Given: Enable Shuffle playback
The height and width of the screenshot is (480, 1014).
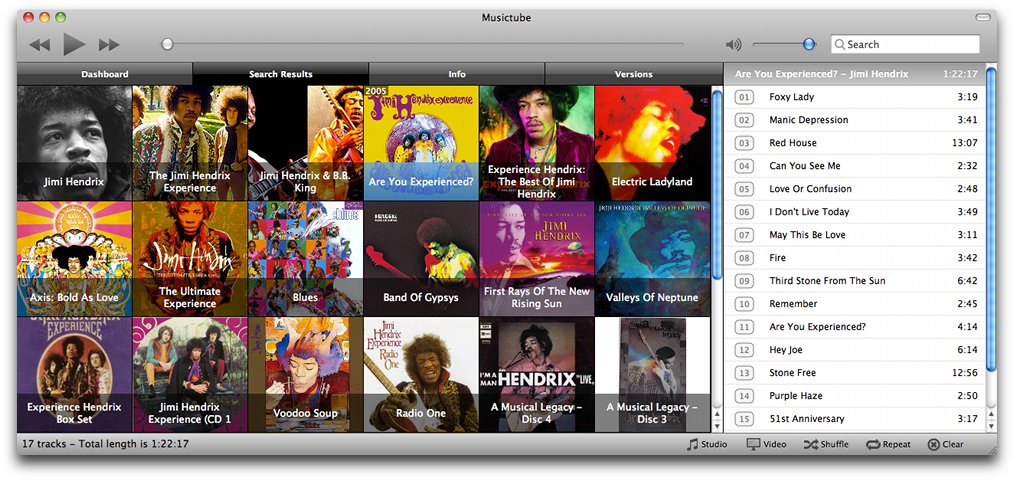Looking at the screenshot, I should 826,444.
